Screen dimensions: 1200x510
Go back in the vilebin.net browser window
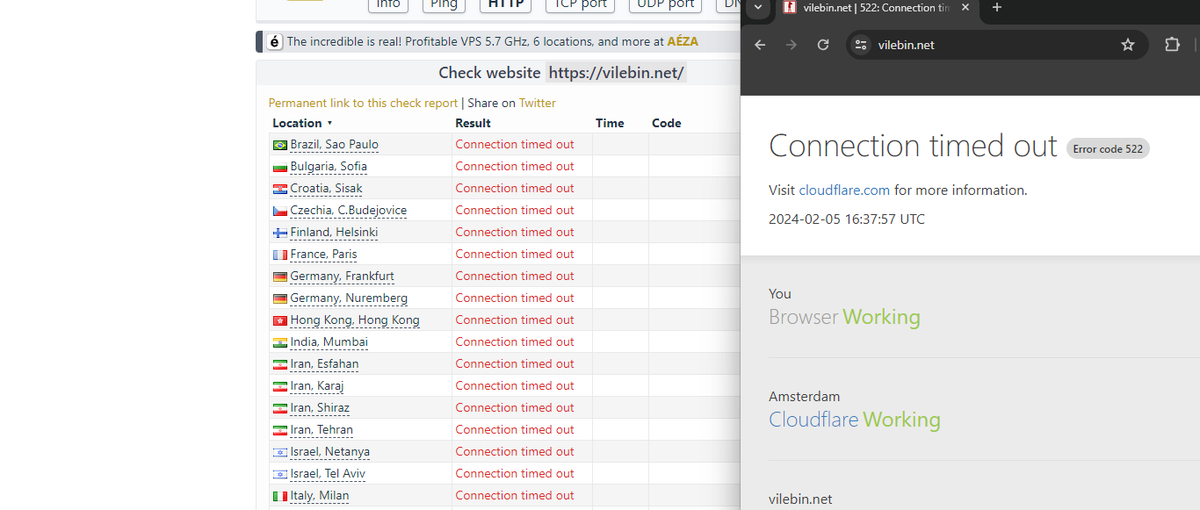(x=760, y=45)
